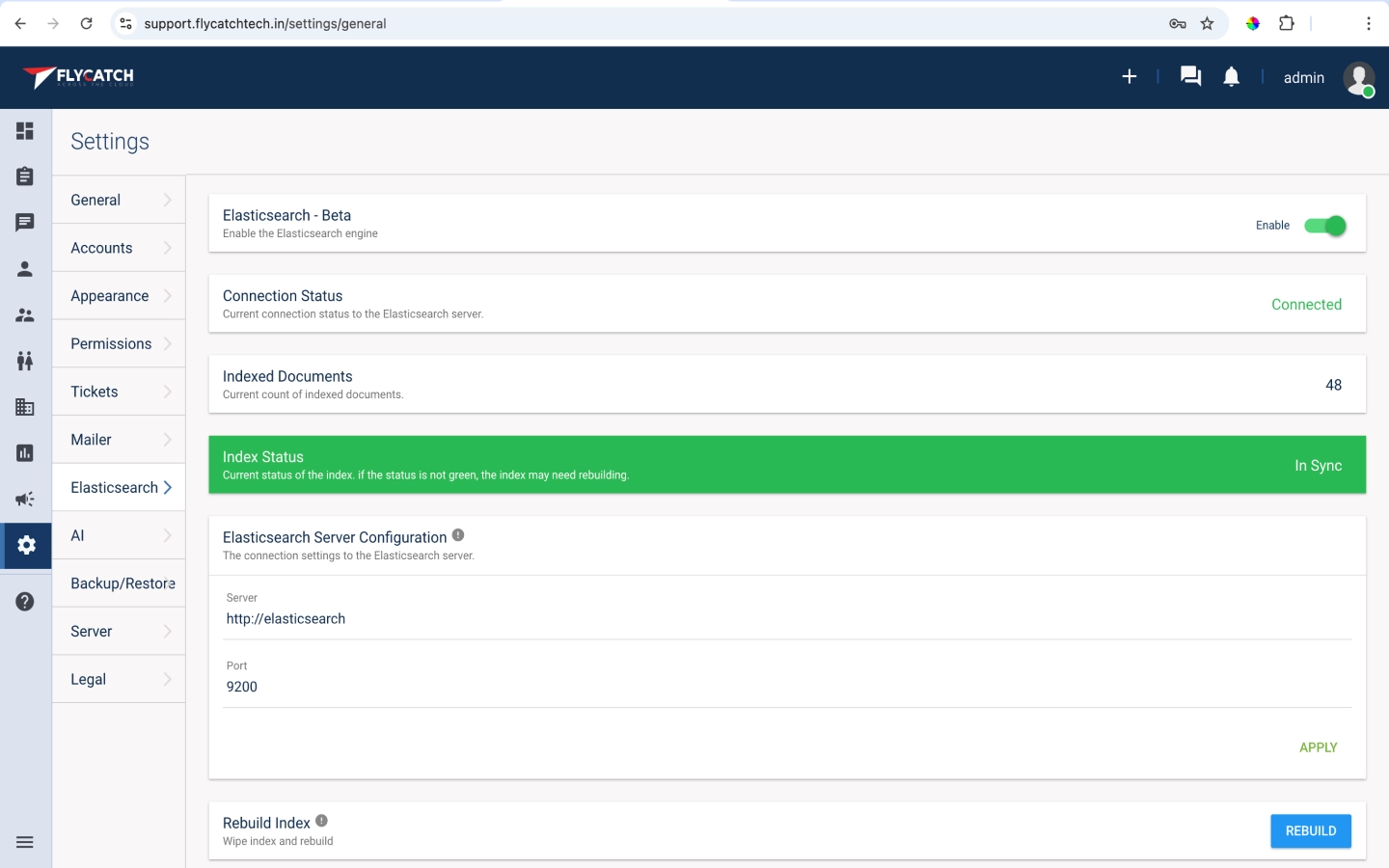The width and height of the screenshot is (1389, 868).
Task: Open Accounts settings section
Action: (119, 248)
